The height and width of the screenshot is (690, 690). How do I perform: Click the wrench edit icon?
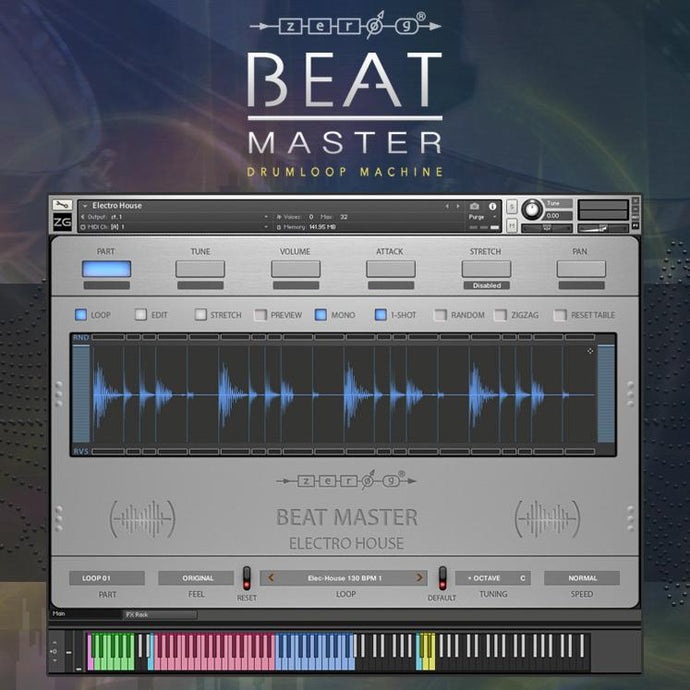coord(61,205)
